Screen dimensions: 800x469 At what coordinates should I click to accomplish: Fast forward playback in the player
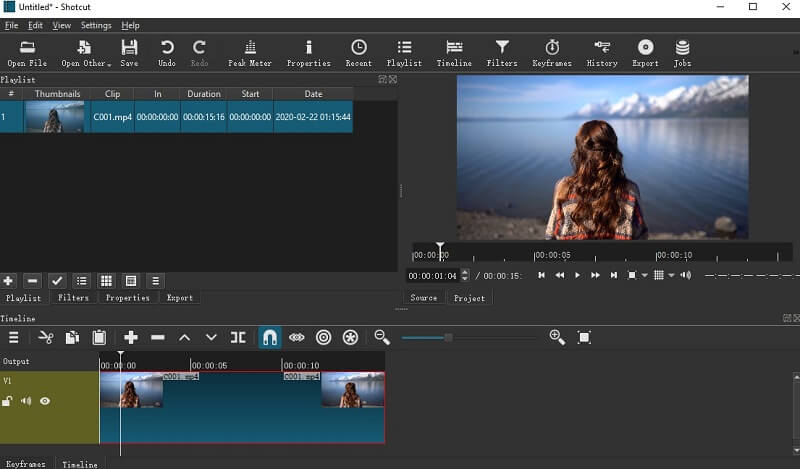(x=595, y=275)
